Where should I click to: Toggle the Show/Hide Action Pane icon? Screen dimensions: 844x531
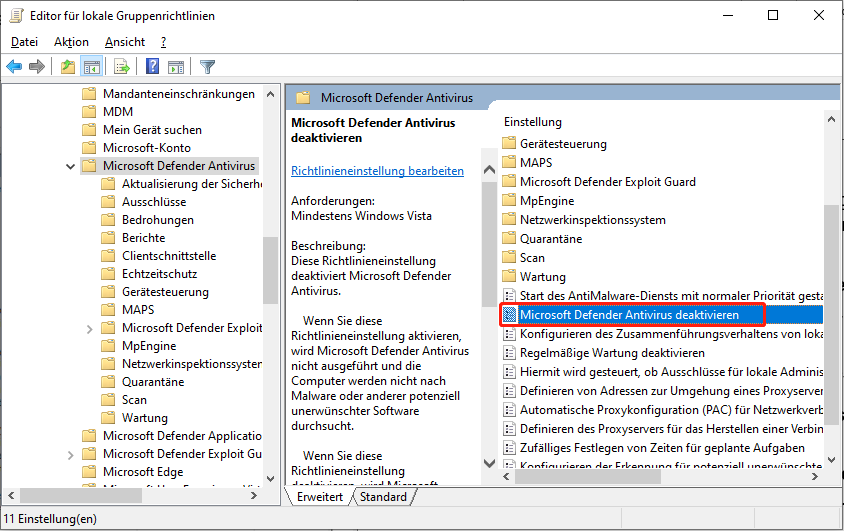tap(176, 67)
